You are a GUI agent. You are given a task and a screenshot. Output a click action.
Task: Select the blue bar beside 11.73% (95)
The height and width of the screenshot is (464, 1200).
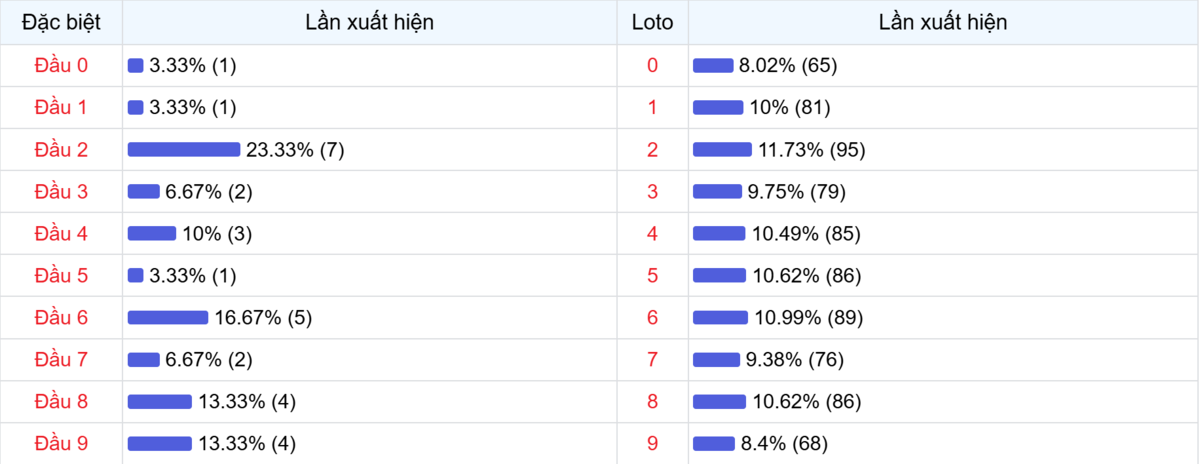722,150
